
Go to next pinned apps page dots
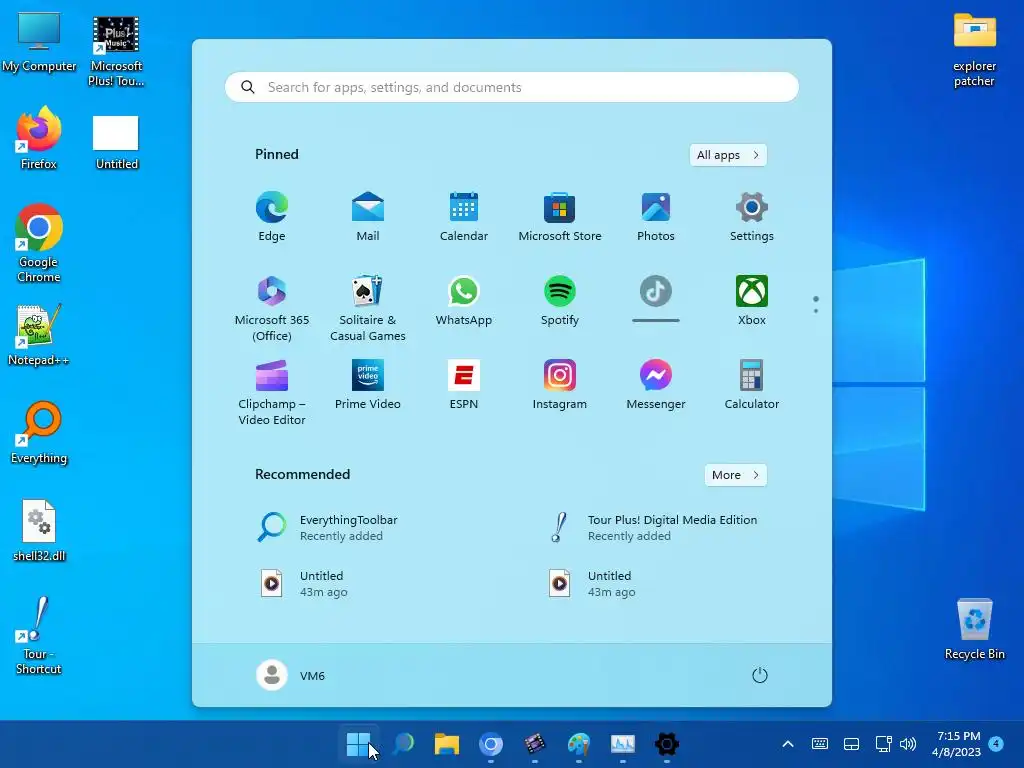[816, 304]
